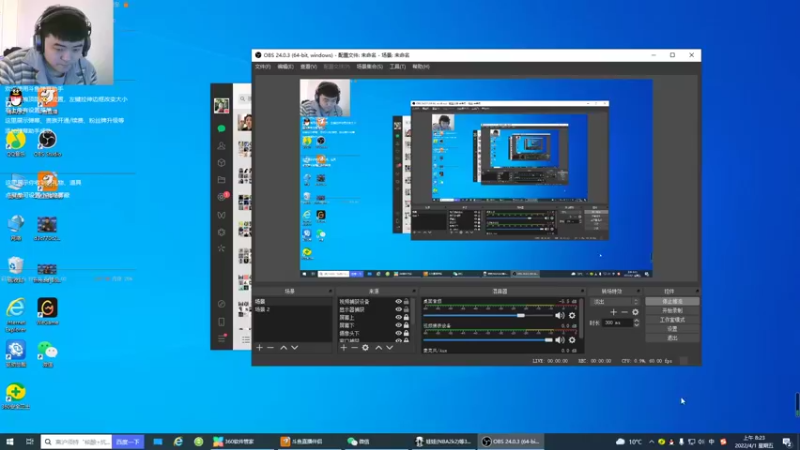Mute the second mixer channel speaker icon
This screenshot has height=450, width=800.
coord(560,340)
